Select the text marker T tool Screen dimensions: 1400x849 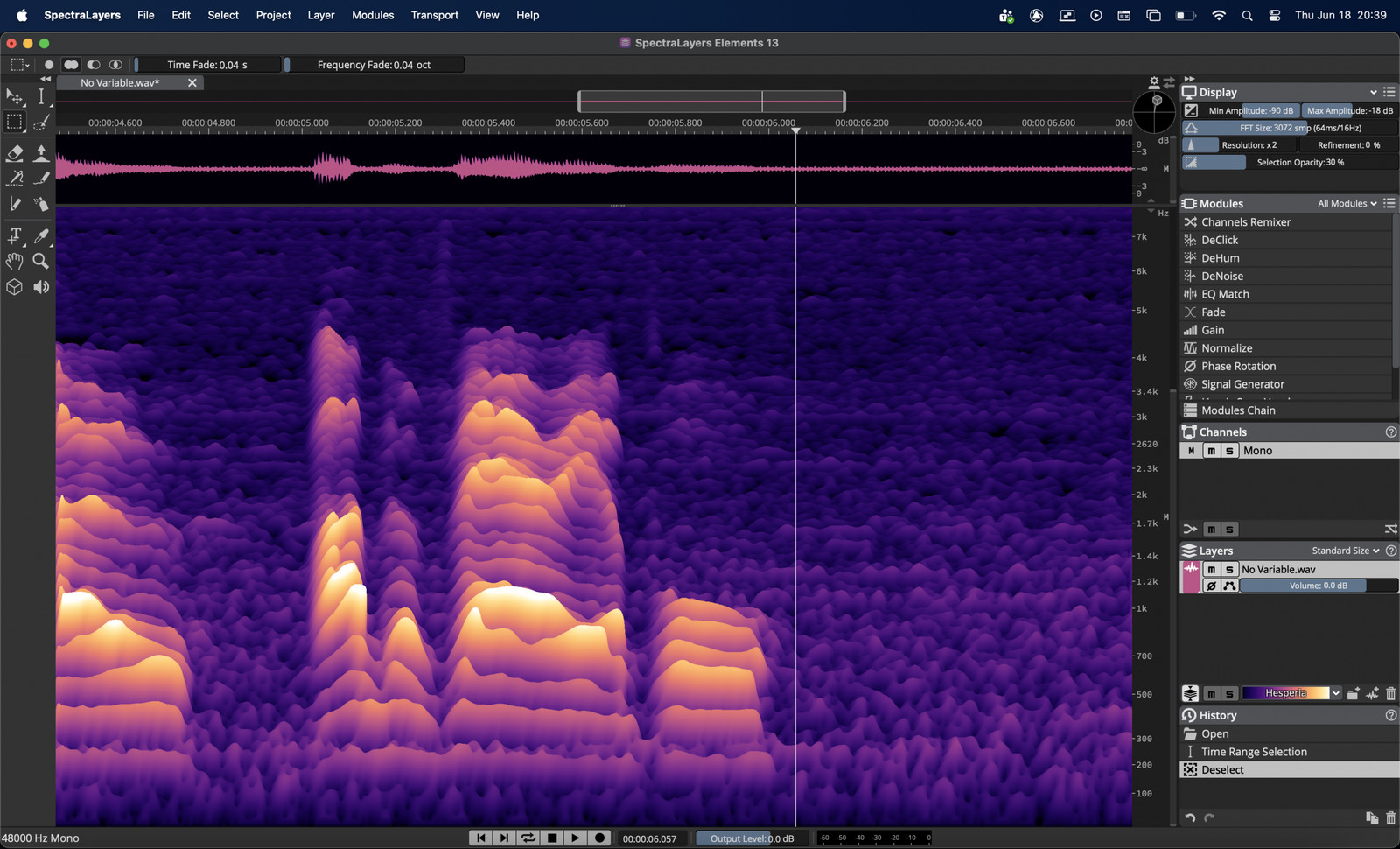tap(14, 235)
